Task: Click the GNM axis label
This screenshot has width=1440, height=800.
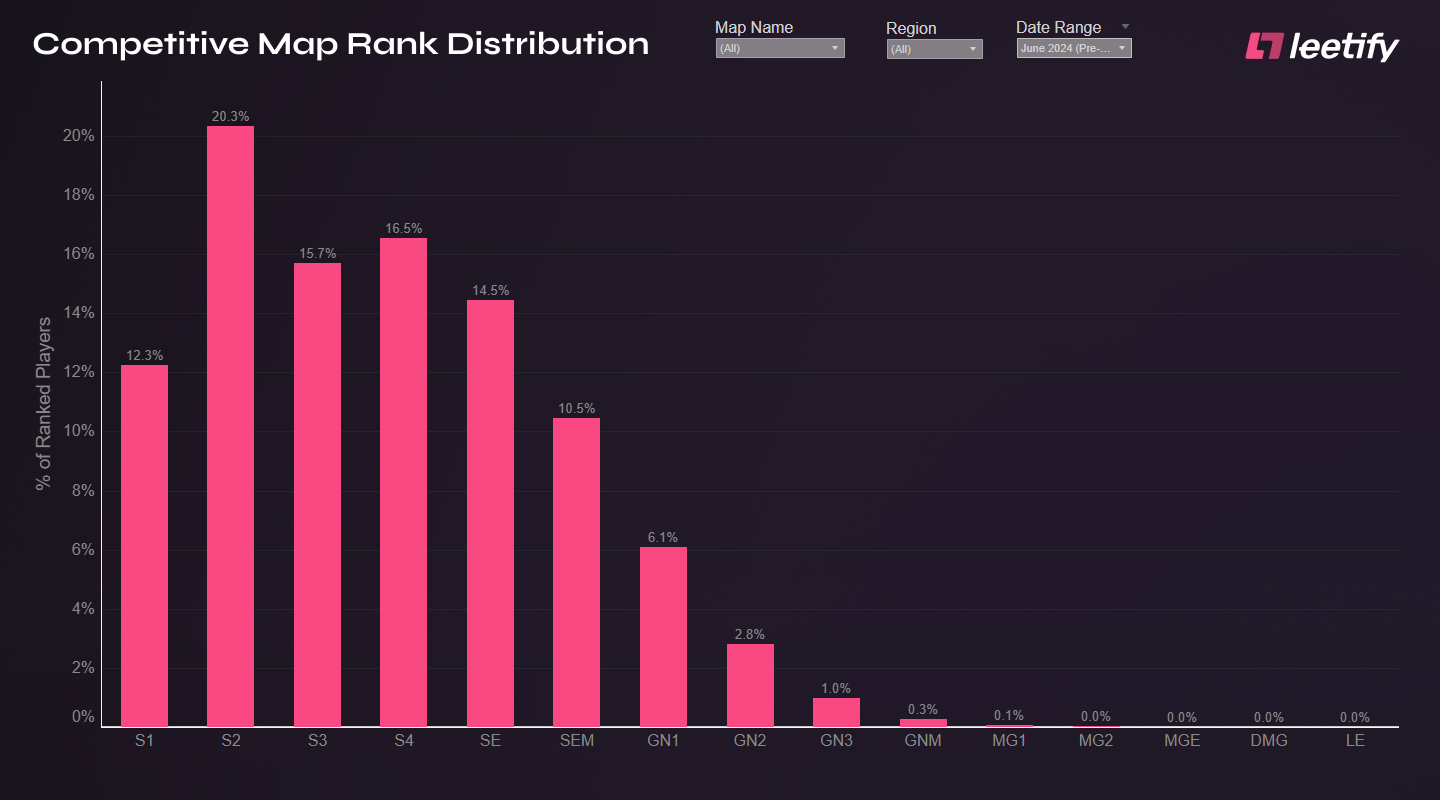Action: tap(923, 741)
